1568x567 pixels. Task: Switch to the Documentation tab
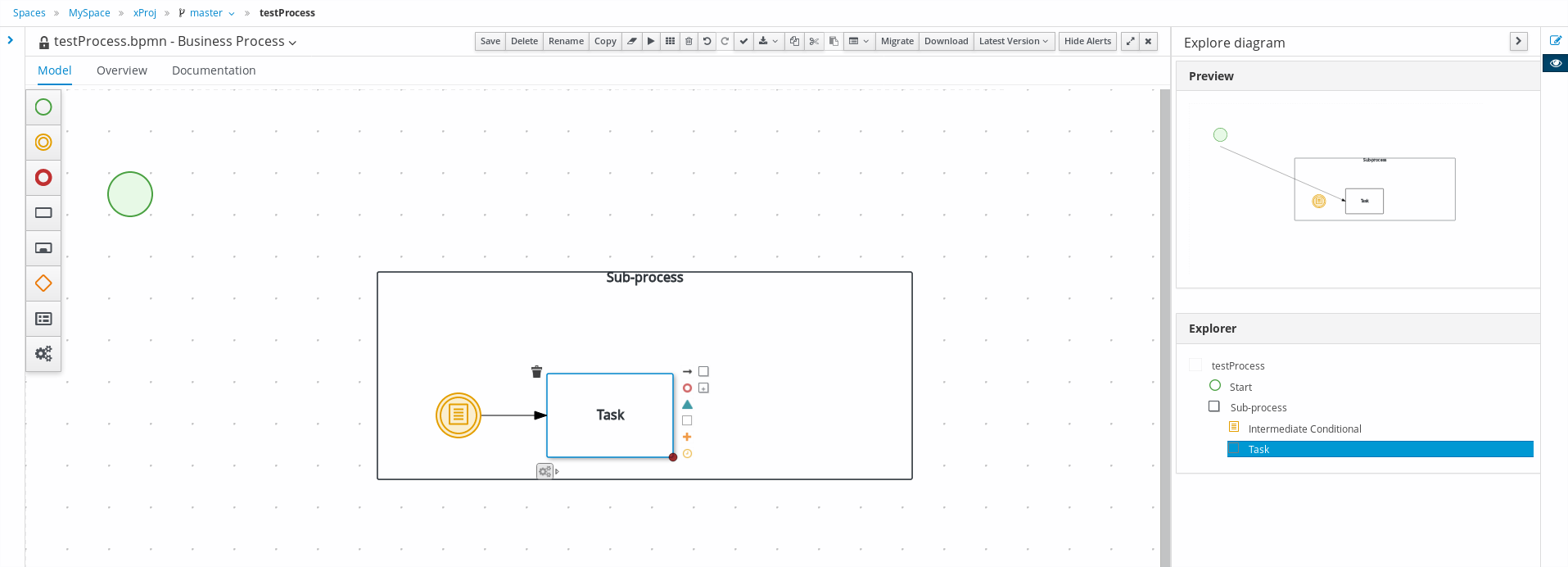tap(214, 70)
